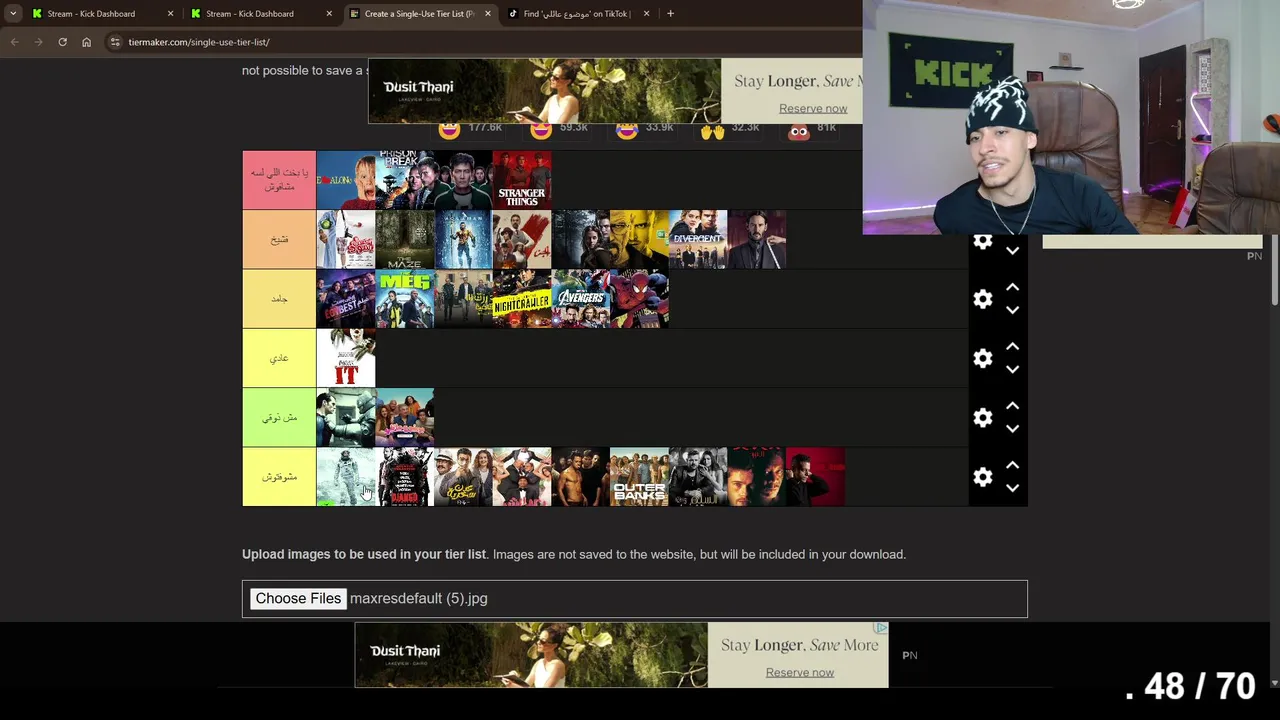Select the Nightcrawler poster
The width and height of the screenshot is (1280, 720).
[x=522, y=299]
